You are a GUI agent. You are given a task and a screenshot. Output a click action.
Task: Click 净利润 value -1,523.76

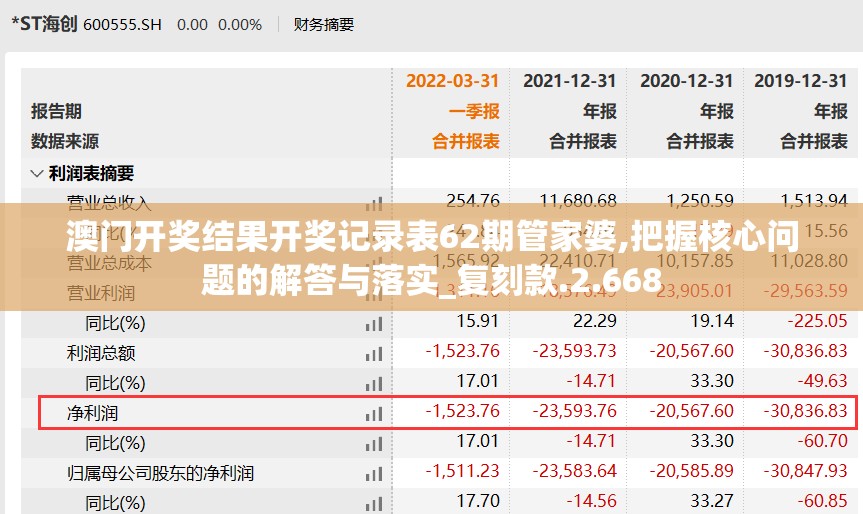pos(462,411)
